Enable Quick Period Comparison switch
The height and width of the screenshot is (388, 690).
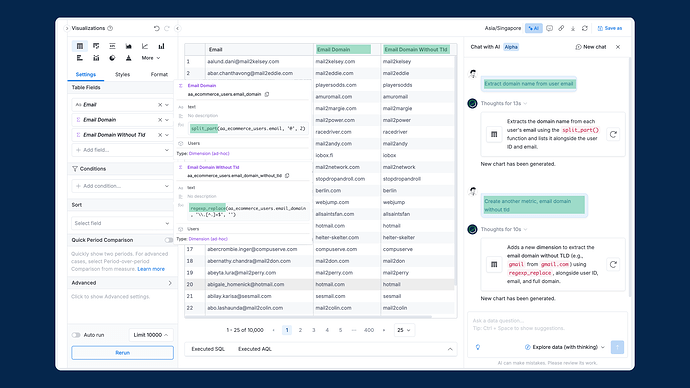tap(169, 240)
